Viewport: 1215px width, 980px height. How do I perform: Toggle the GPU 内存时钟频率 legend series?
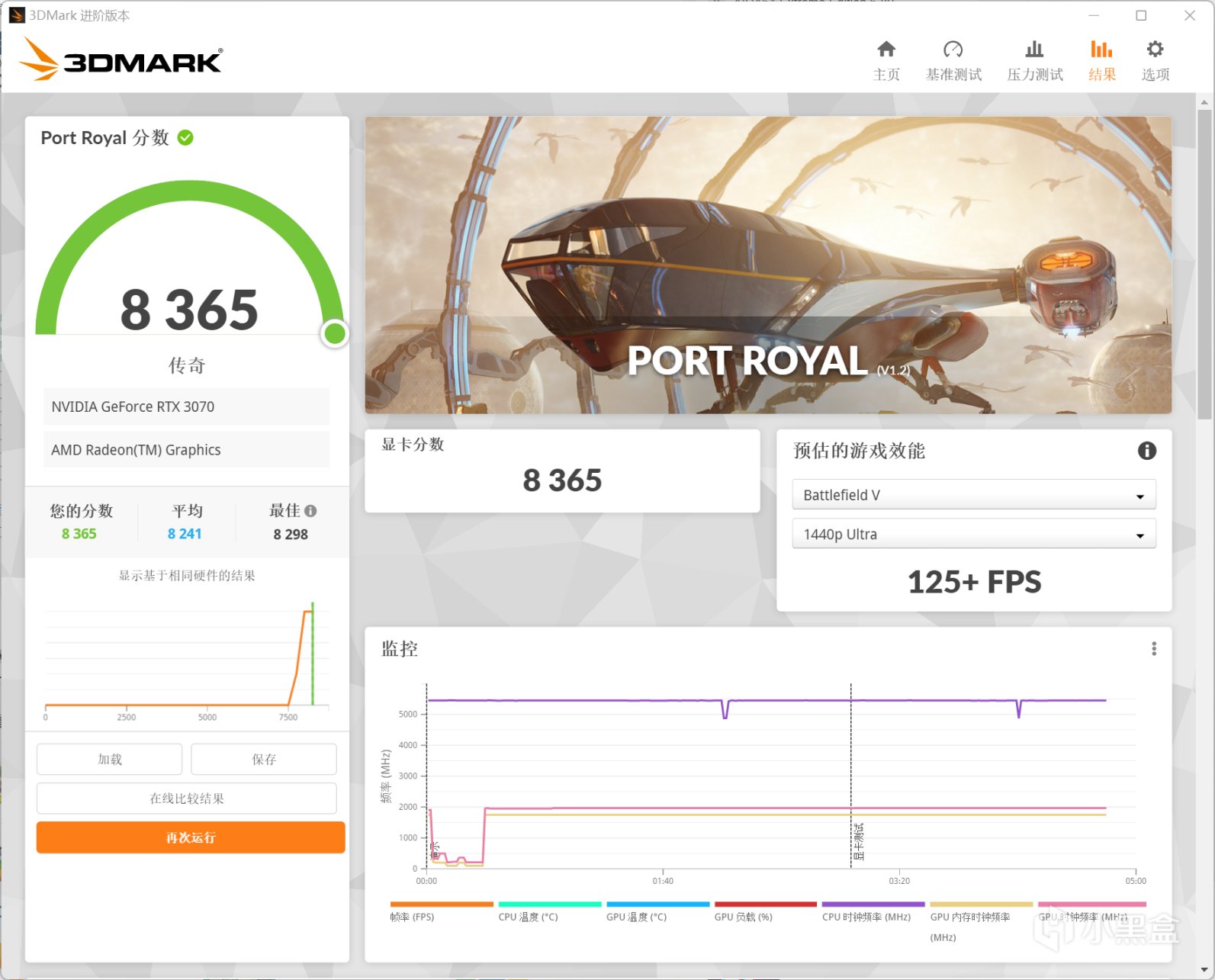coord(982,922)
